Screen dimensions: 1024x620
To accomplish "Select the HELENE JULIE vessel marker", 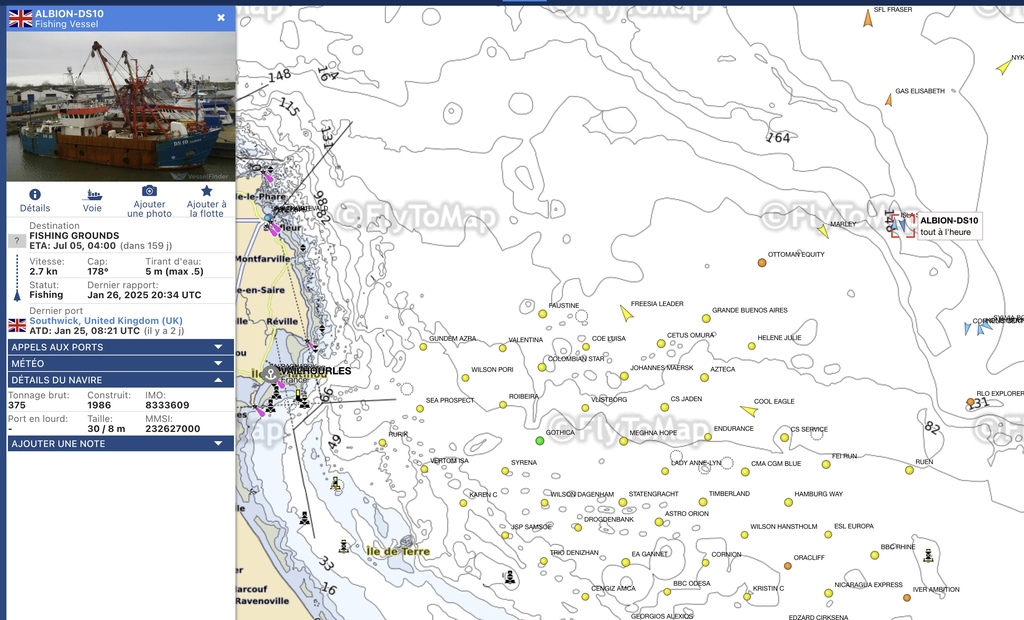I will pos(752,346).
